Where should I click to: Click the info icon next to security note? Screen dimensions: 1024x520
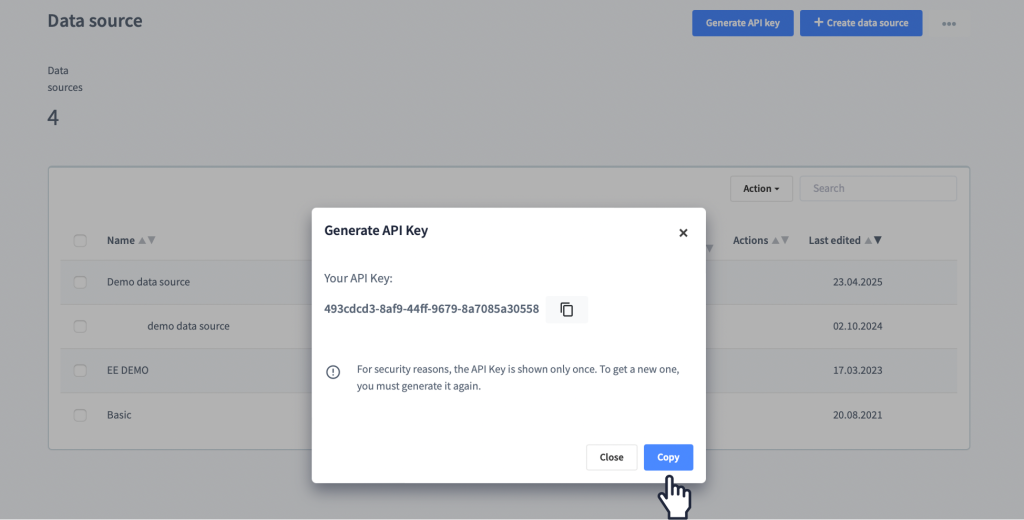(333, 372)
